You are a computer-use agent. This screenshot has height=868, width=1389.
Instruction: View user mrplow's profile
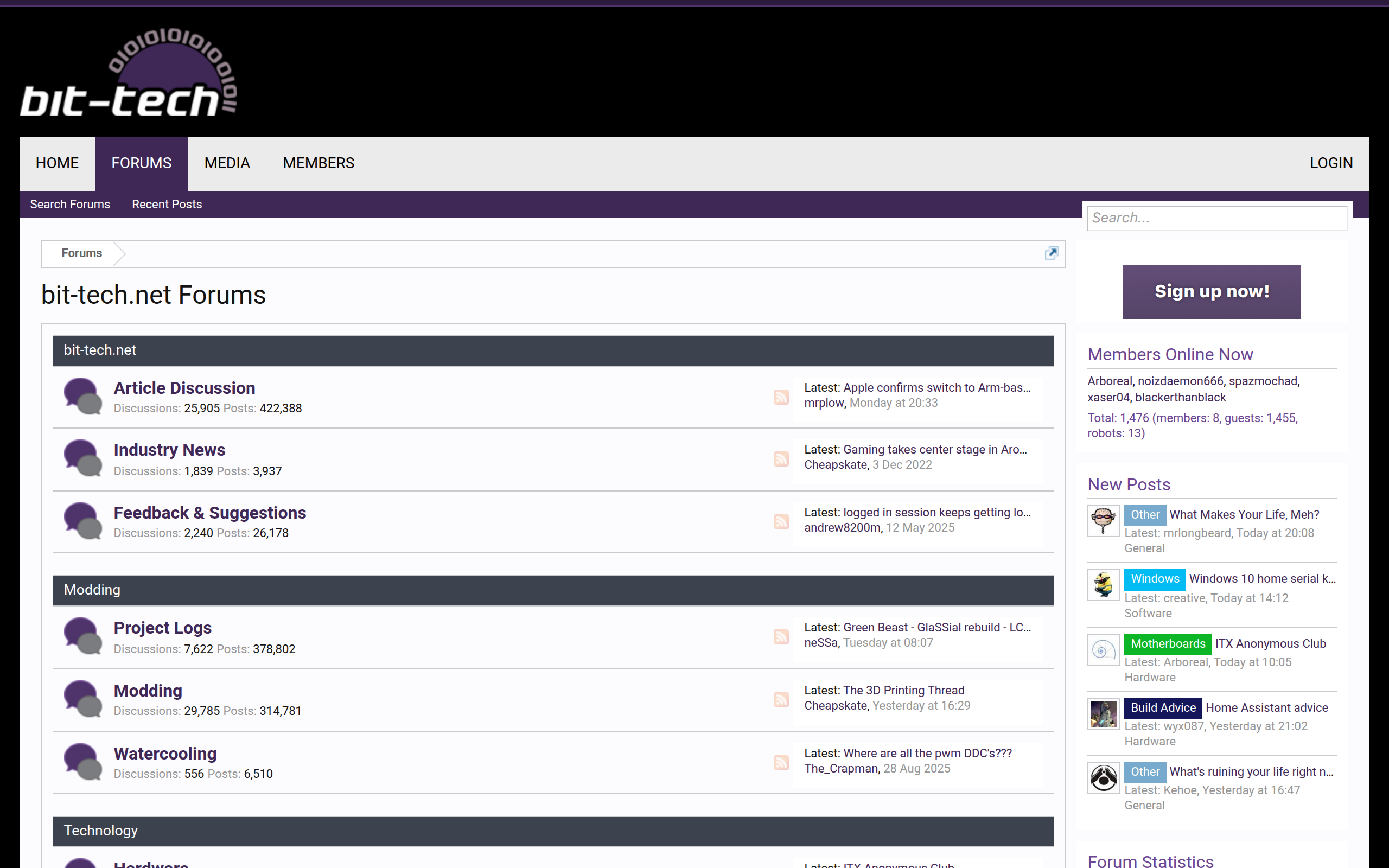824,403
